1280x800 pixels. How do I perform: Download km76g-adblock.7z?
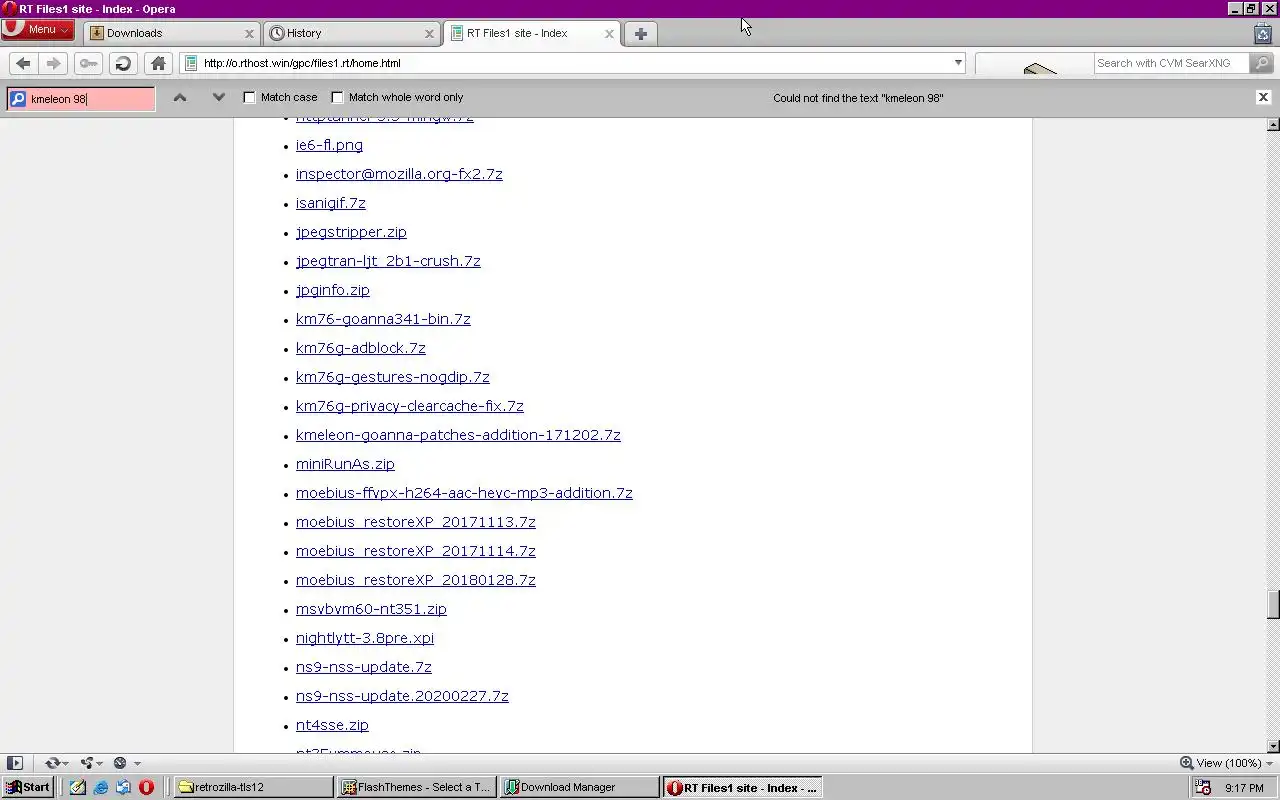tap(361, 348)
